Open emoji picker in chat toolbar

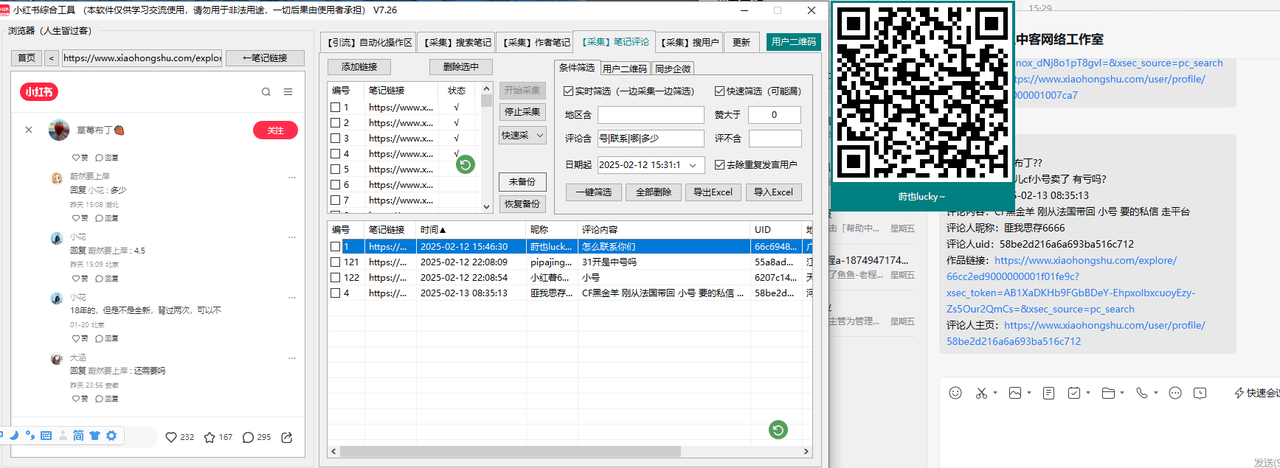tap(955, 393)
